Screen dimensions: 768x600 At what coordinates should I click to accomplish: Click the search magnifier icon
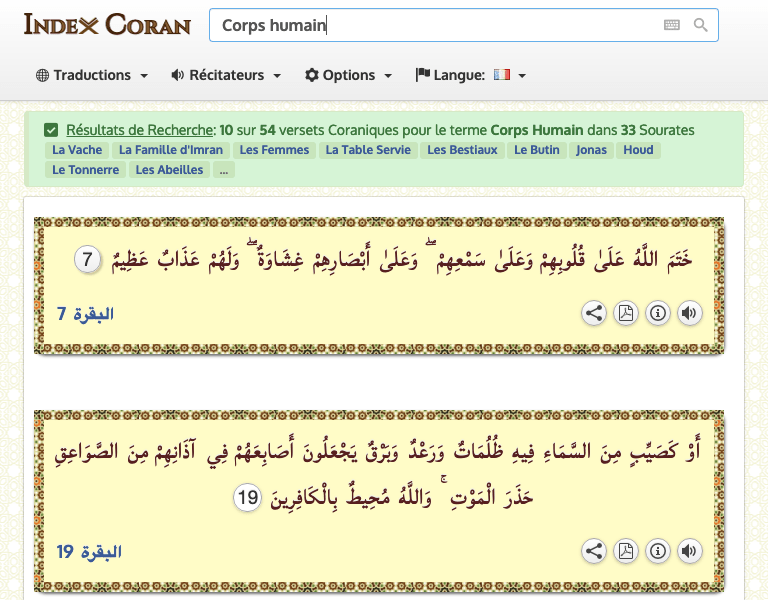click(700, 25)
